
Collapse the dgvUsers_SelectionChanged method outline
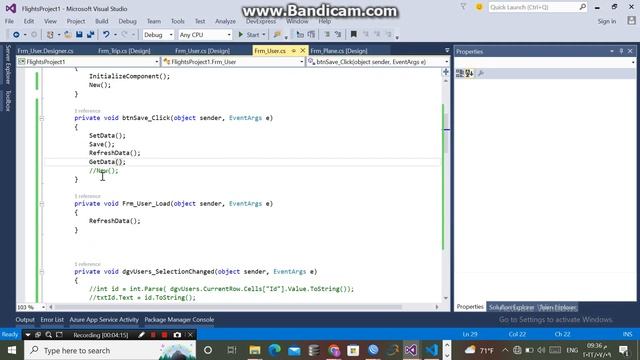point(42,272)
